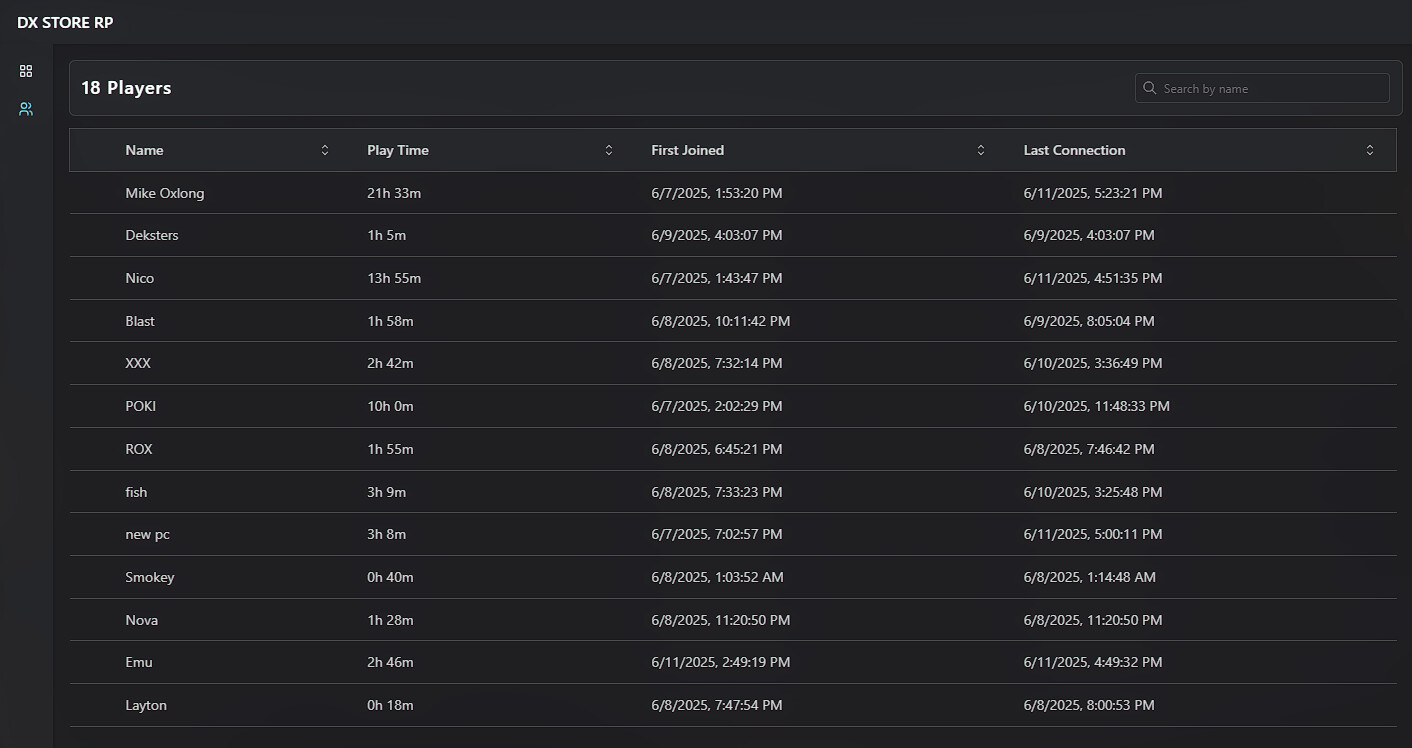Open the dashboard grid icon in sidebar
This screenshot has width=1412, height=748.
point(26,71)
